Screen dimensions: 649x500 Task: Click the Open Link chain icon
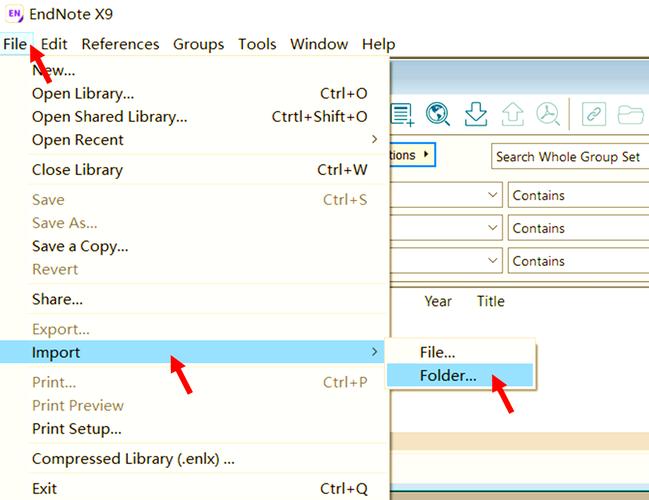[x=594, y=114]
